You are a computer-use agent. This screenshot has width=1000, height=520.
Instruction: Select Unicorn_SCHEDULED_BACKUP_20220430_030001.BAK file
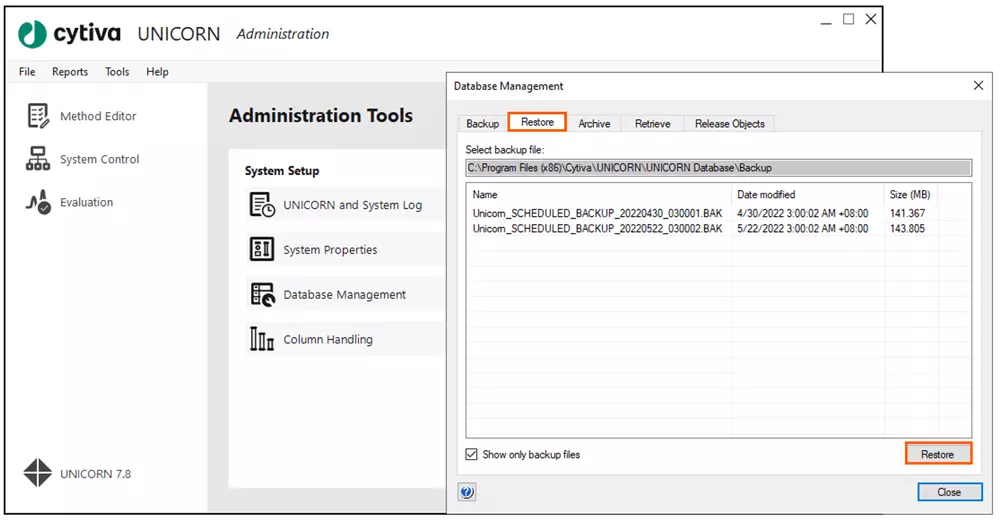point(598,213)
